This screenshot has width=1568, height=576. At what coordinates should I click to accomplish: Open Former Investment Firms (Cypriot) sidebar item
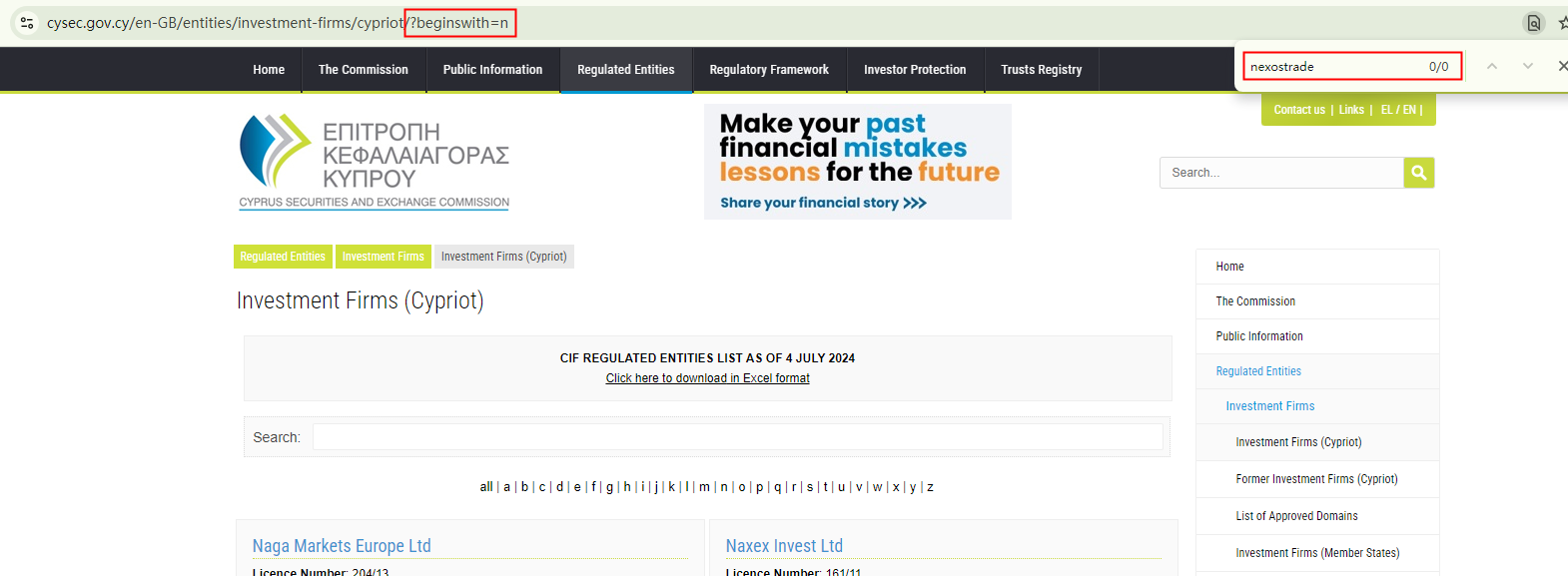1317,479
